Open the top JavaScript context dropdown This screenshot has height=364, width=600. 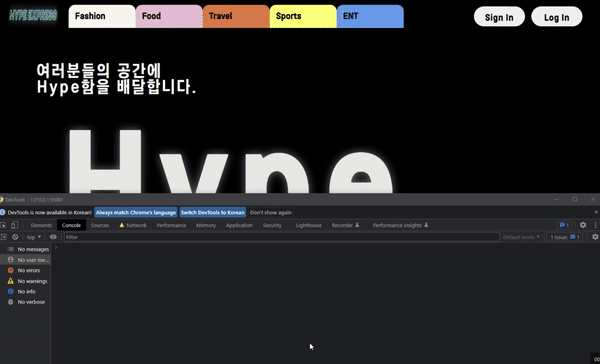(34, 237)
